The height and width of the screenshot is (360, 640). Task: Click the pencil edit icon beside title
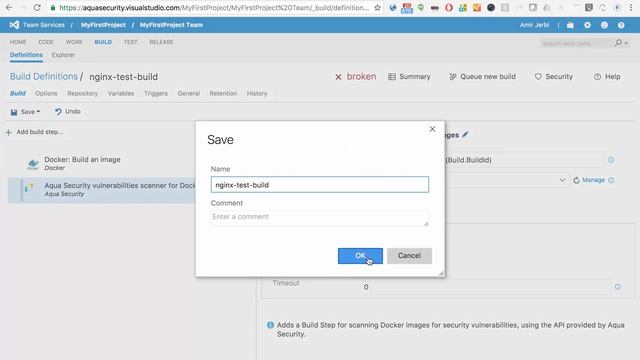point(465,135)
